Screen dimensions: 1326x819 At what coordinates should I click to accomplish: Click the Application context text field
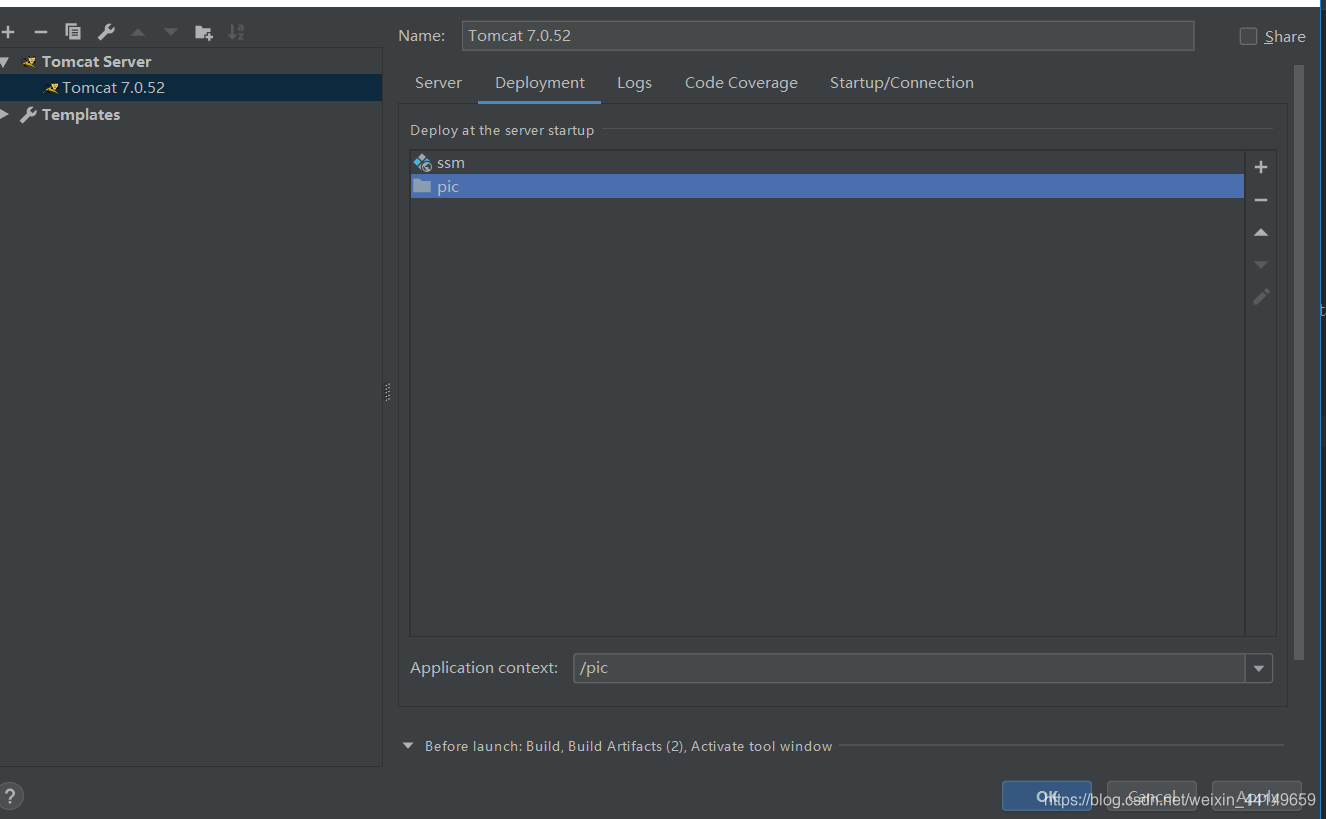click(909, 668)
